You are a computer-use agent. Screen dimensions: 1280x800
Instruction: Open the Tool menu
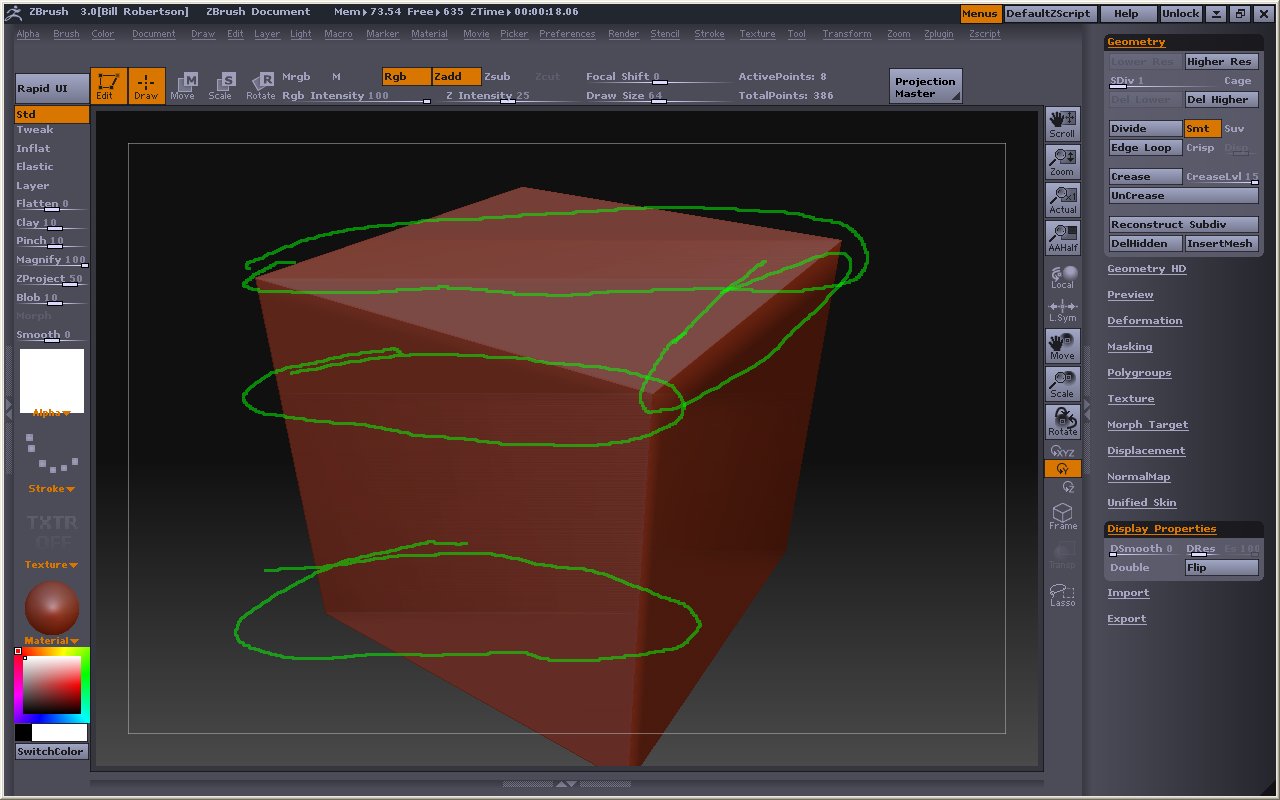[796, 33]
